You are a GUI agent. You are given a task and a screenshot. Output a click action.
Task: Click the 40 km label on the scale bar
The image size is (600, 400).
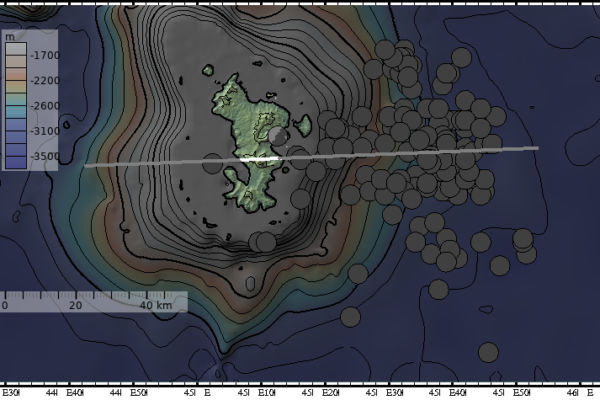point(156,305)
